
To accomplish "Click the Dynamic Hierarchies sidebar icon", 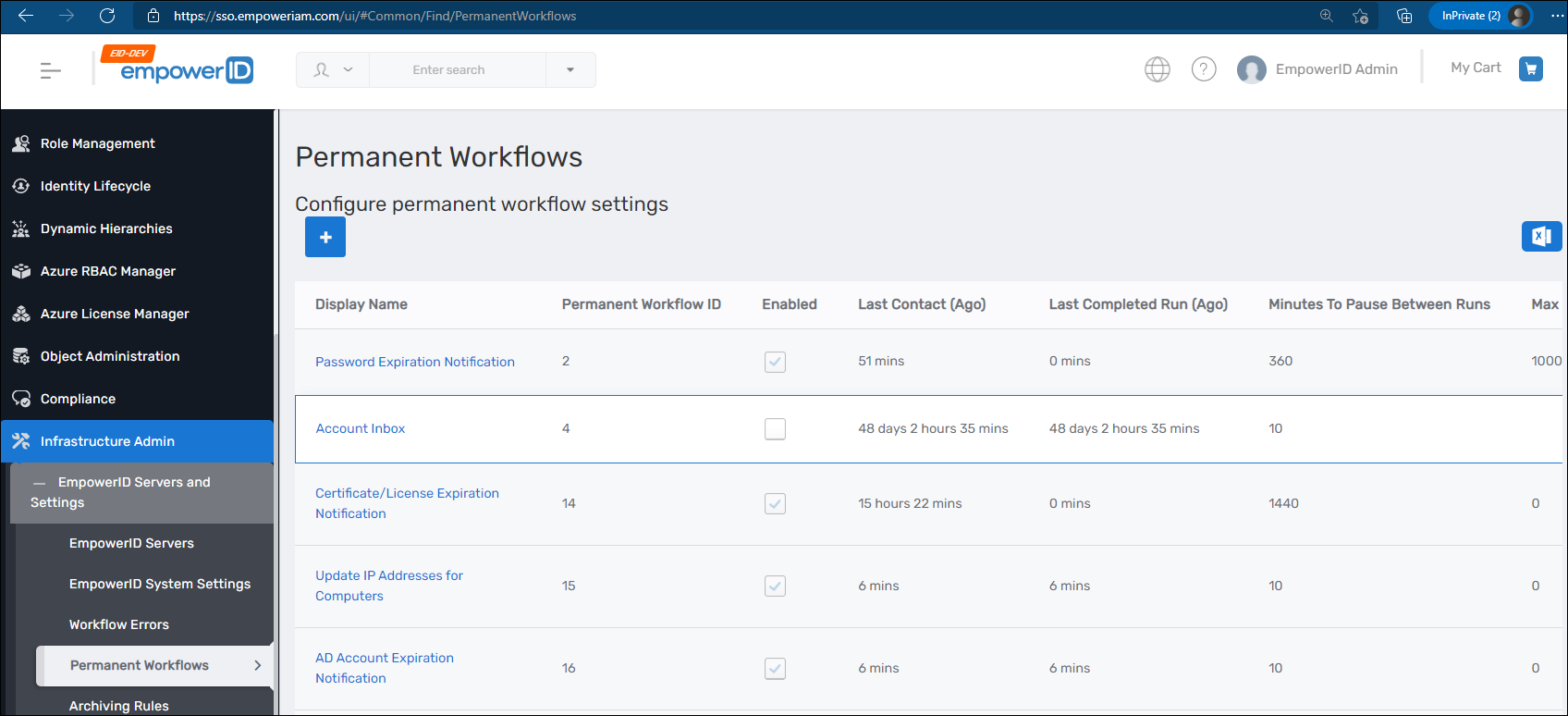I will (21, 228).
